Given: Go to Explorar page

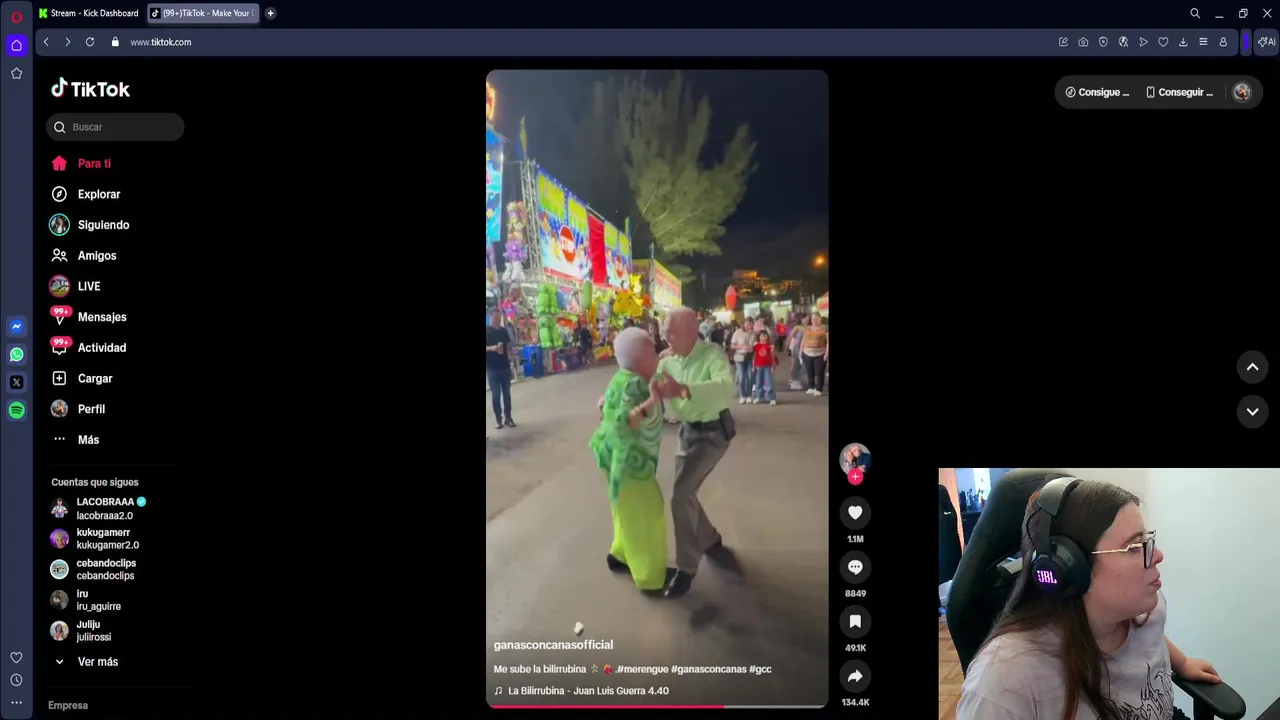Looking at the screenshot, I should 85,194.
